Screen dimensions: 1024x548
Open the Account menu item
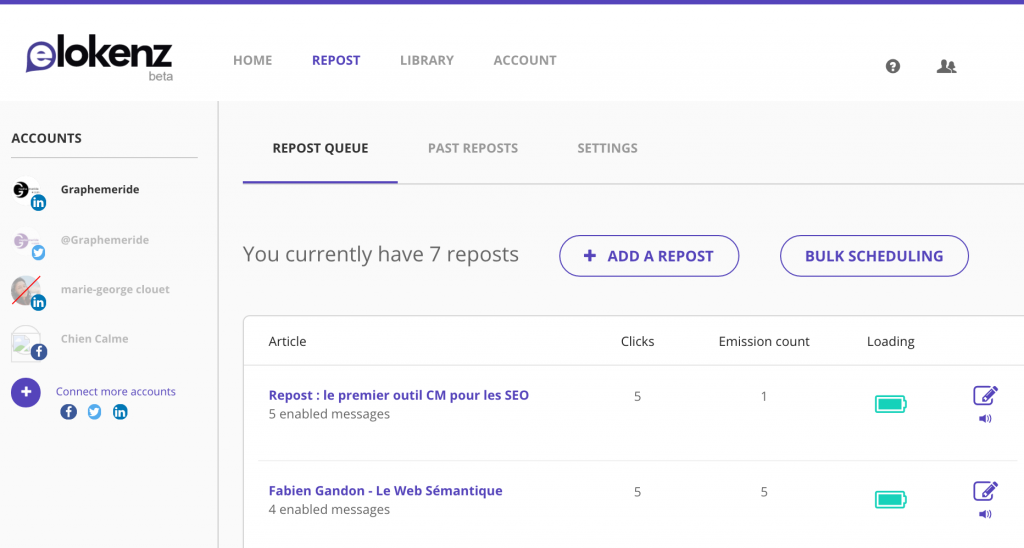(525, 60)
